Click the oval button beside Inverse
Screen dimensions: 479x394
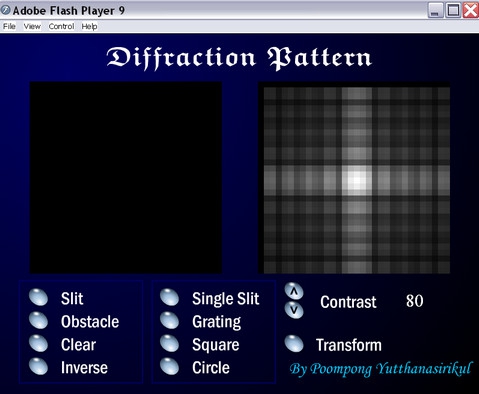pos(38,366)
